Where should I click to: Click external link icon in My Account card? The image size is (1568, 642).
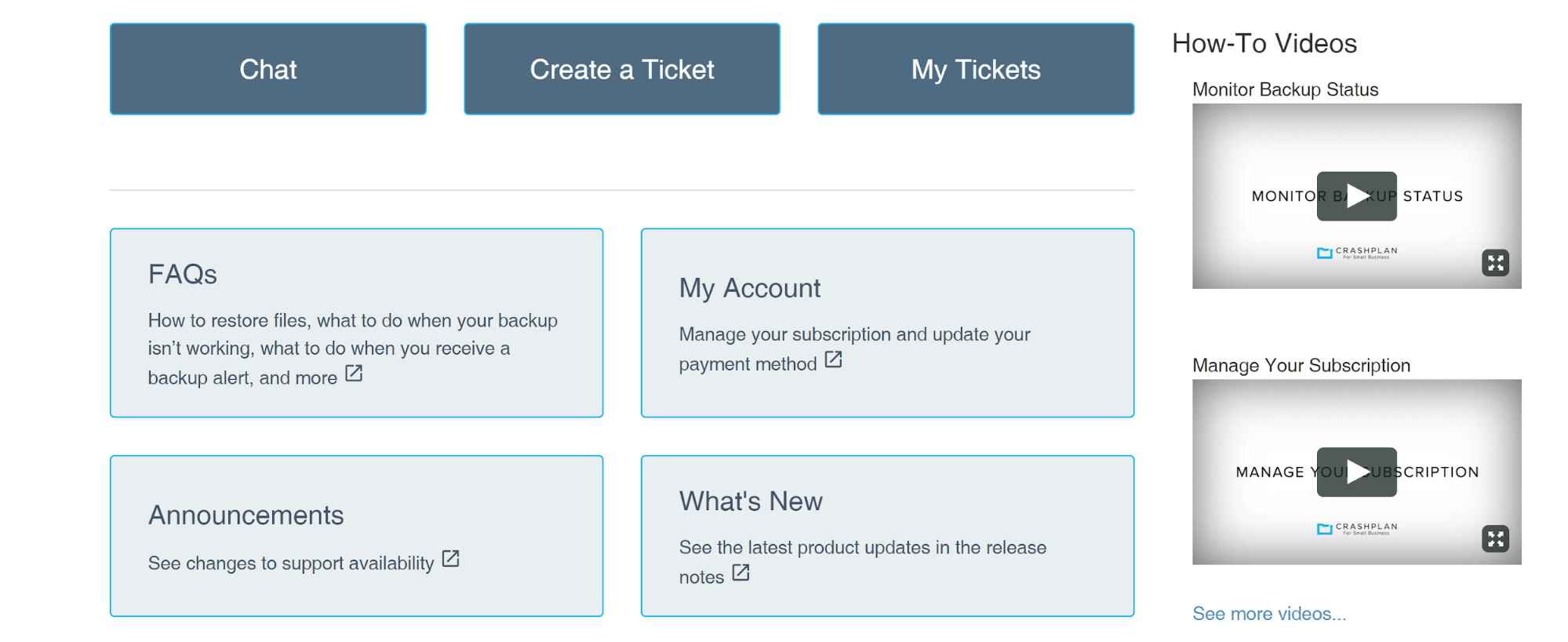click(x=833, y=359)
